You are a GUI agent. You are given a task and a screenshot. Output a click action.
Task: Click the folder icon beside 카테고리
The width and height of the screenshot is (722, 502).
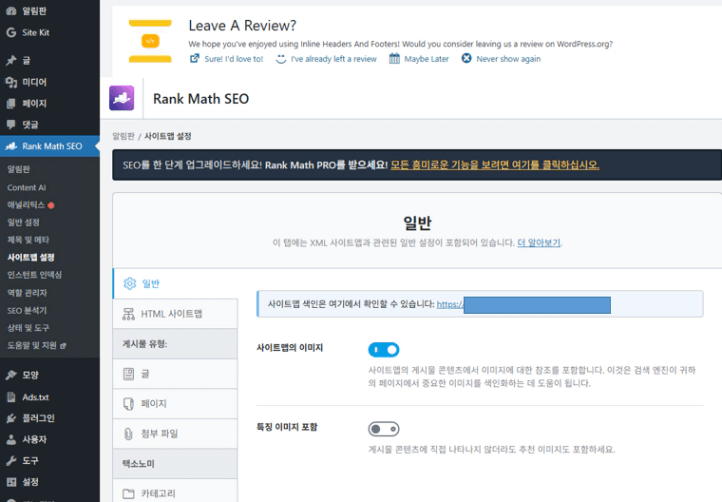pos(128,494)
